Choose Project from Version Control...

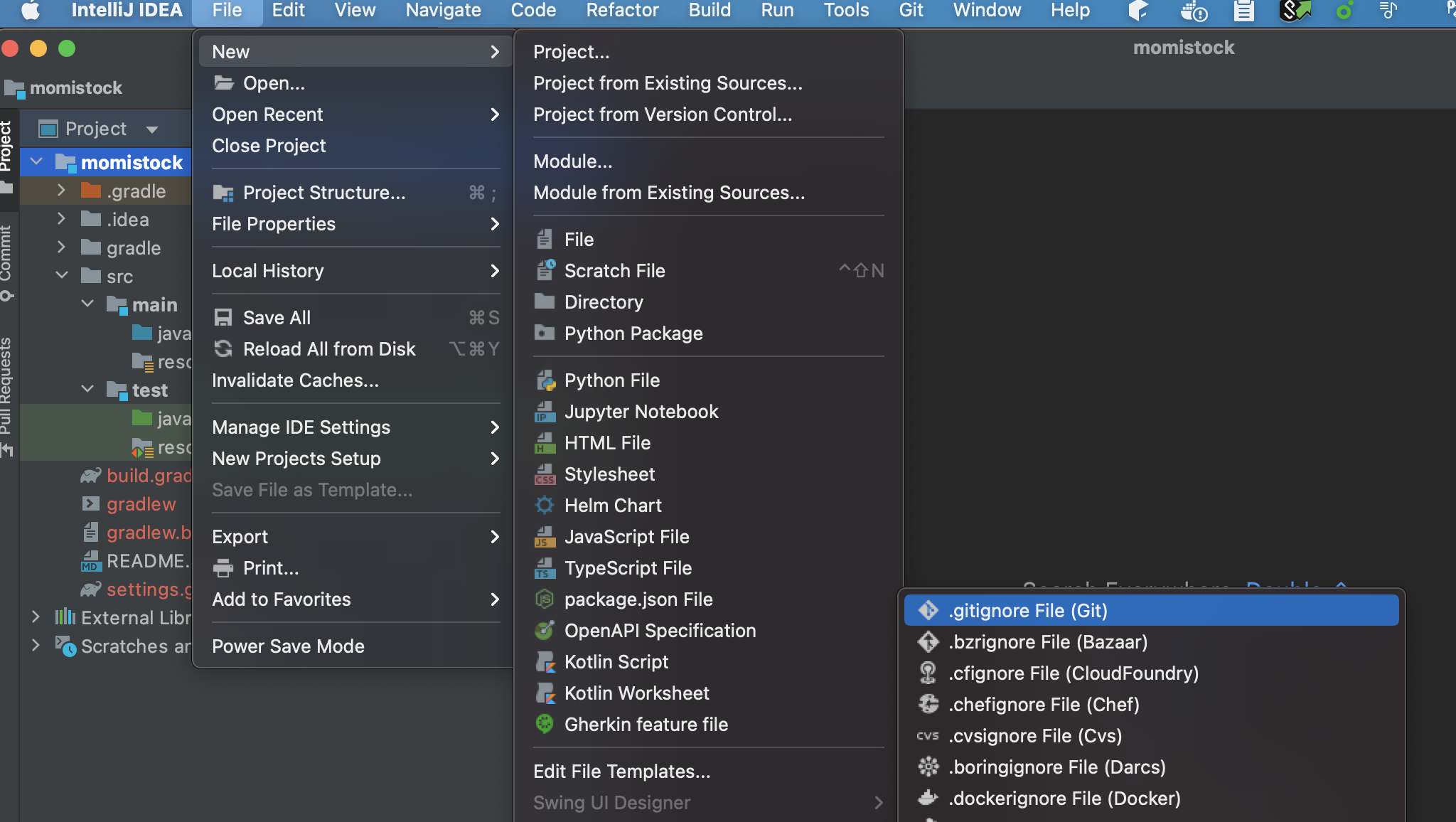click(x=662, y=114)
